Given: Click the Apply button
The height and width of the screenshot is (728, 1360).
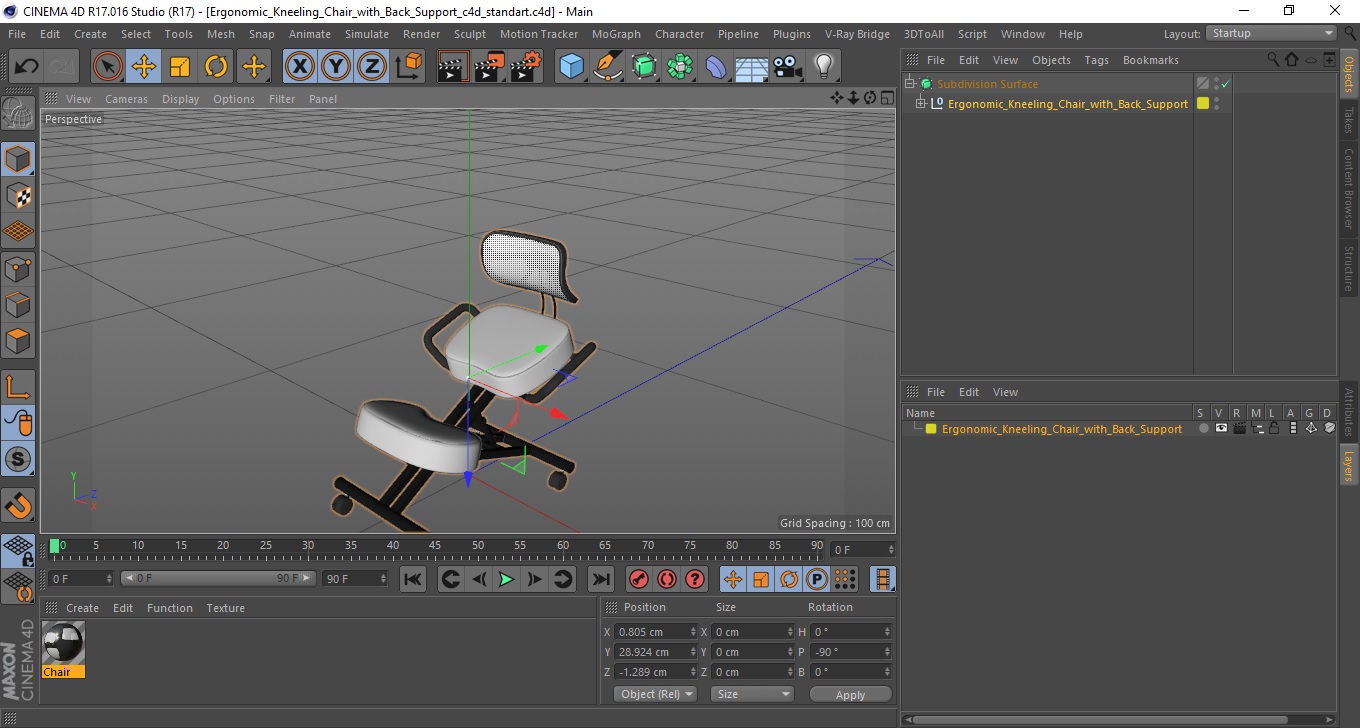Looking at the screenshot, I should [850, 694].
